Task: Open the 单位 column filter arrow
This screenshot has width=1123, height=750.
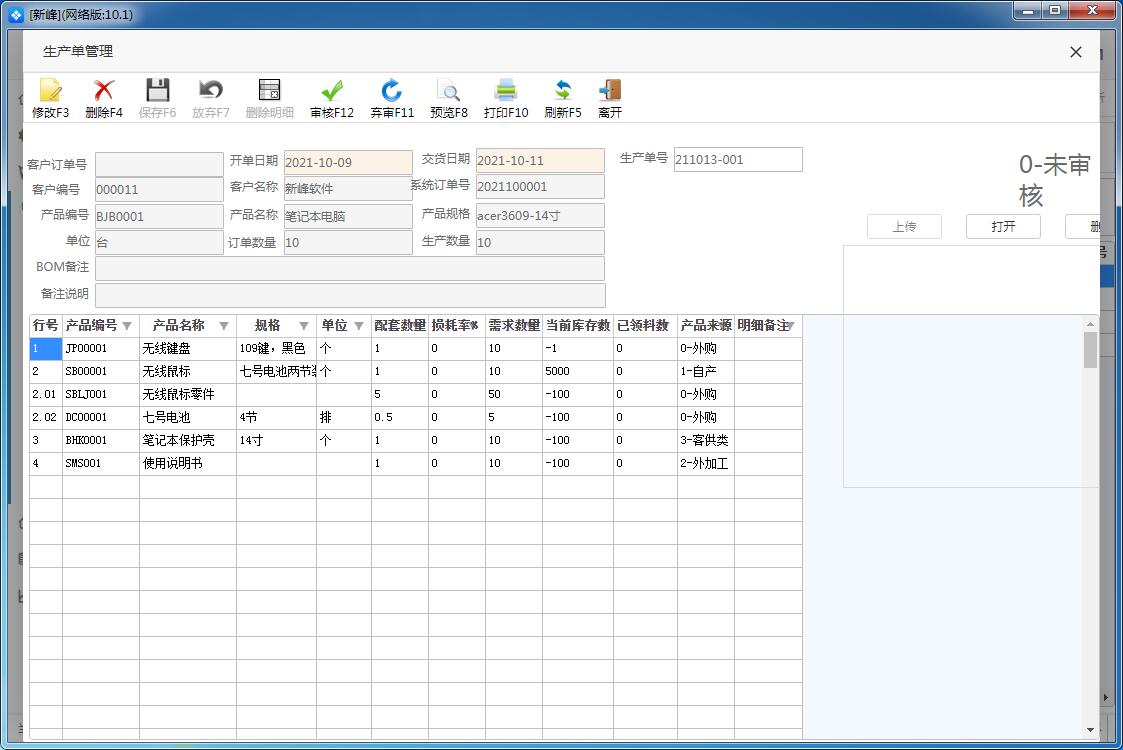Action: click(359, 326)
